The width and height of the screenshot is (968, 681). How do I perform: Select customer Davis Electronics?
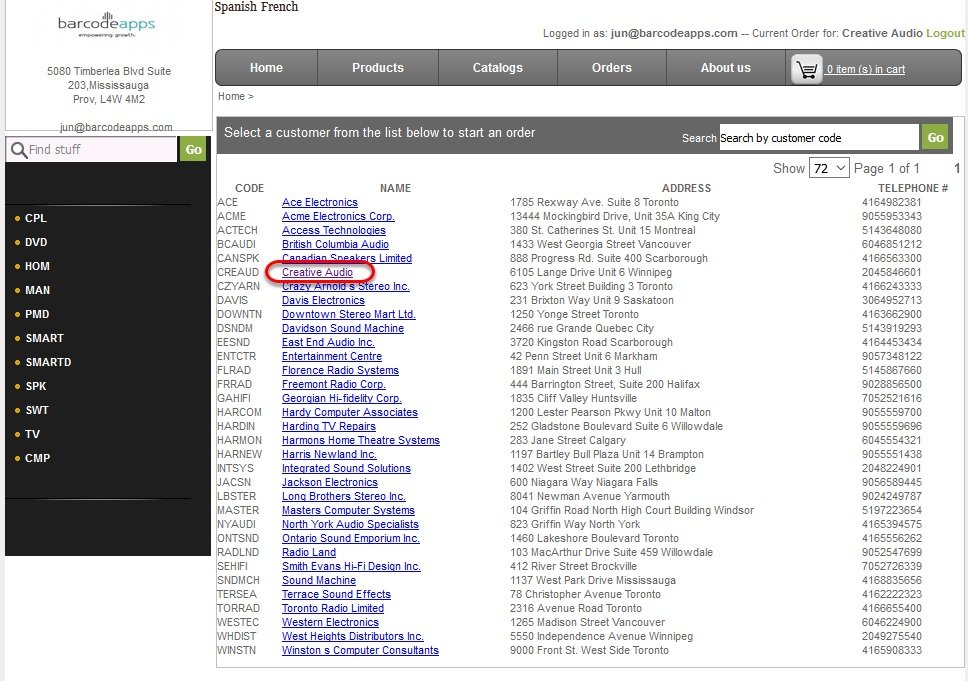[323, 301]
